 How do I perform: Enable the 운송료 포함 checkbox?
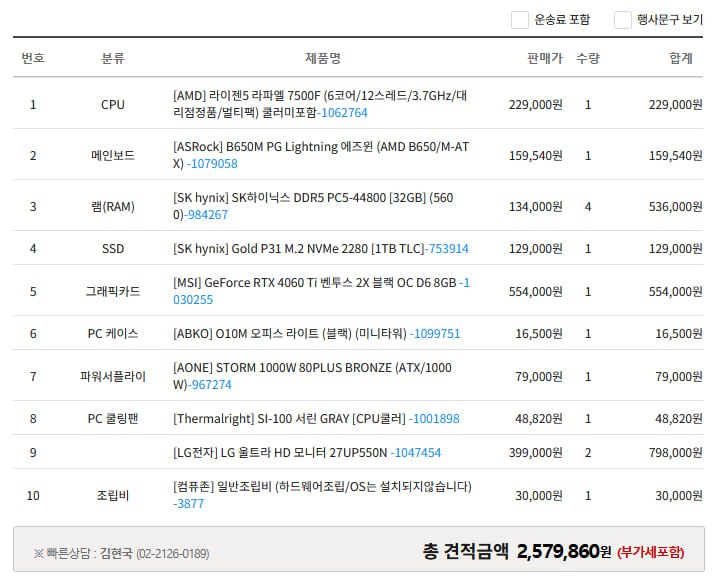click(x=520, y=20)
